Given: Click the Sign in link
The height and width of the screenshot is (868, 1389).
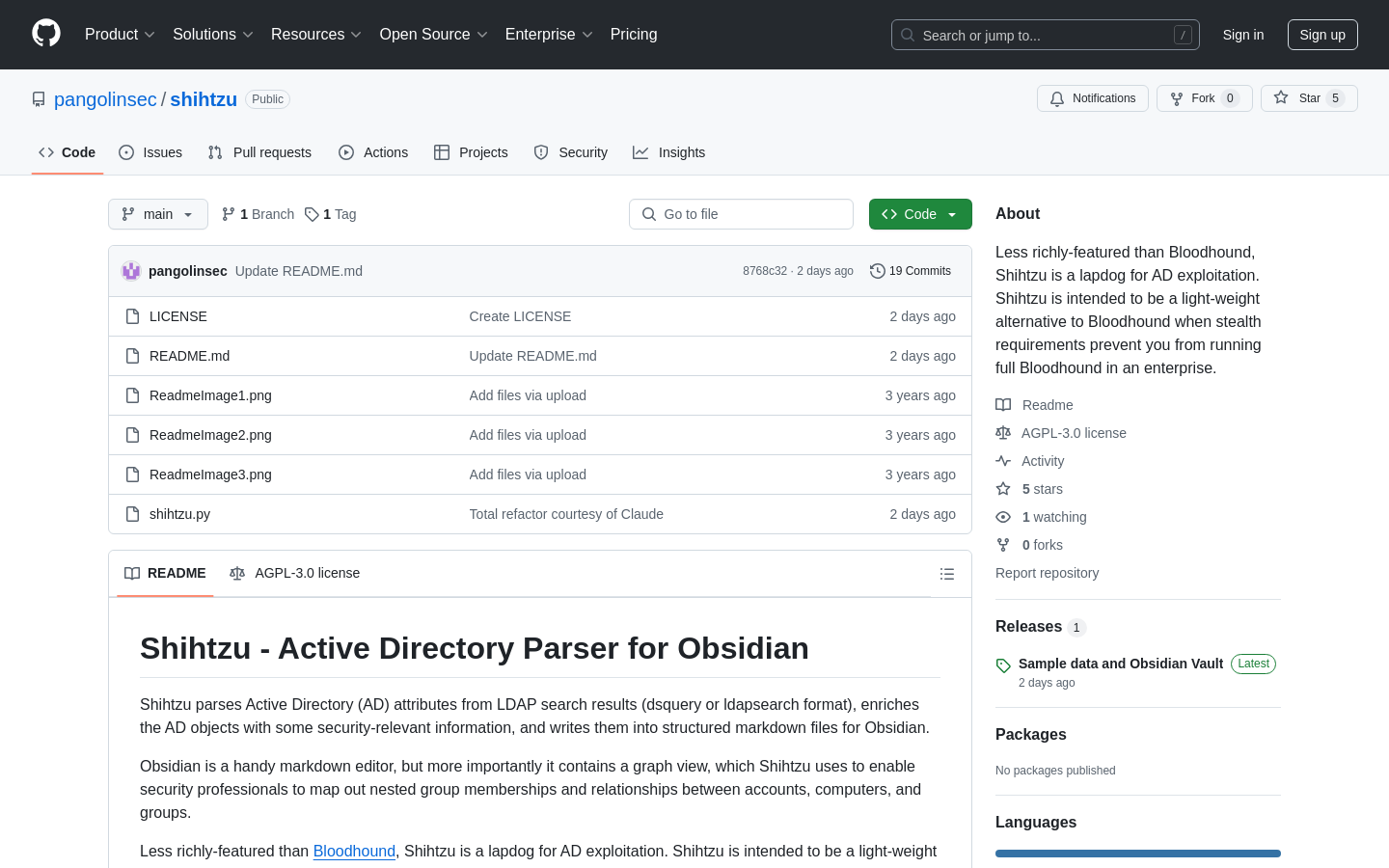Looking at the screenshot, I should coord(1243,35).
